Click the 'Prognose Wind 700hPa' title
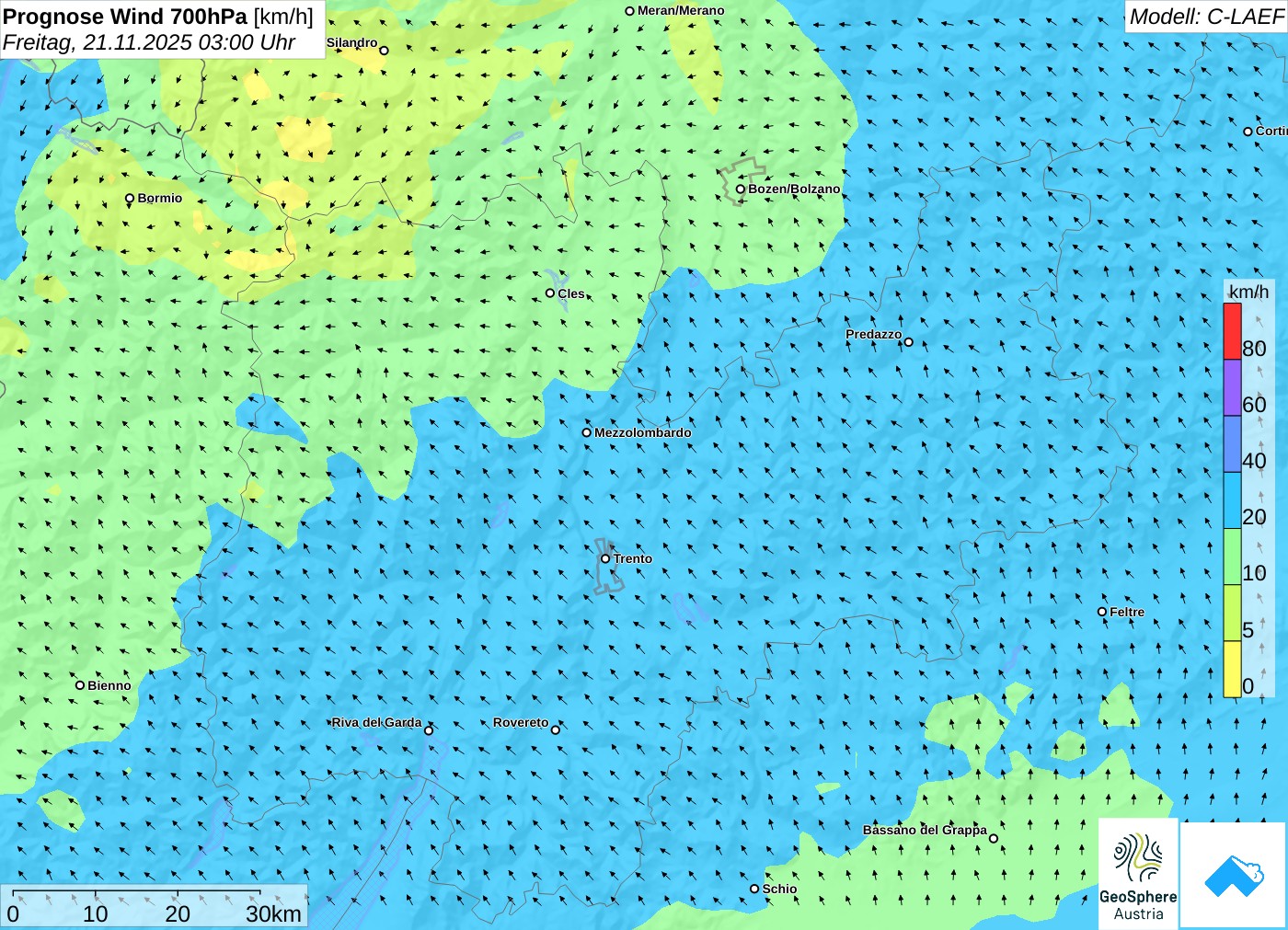This screenshot has height=930, width=1288. pyautogui.click(x=125, y=17)
